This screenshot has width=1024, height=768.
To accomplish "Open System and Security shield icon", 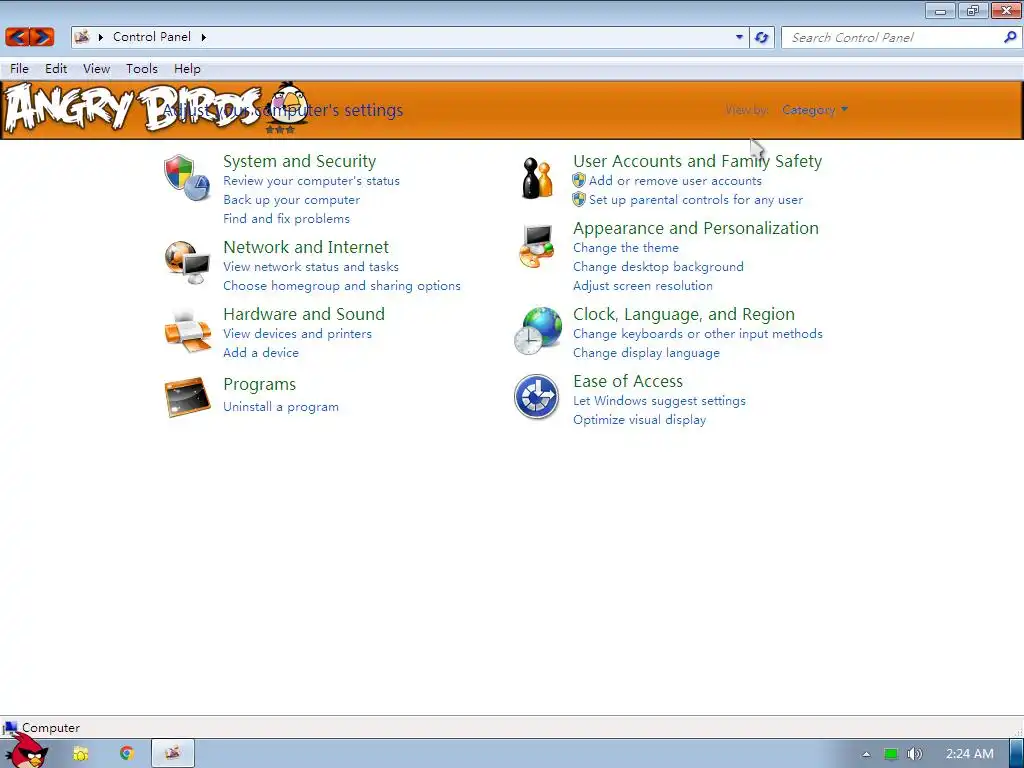I will coord(187,178).
